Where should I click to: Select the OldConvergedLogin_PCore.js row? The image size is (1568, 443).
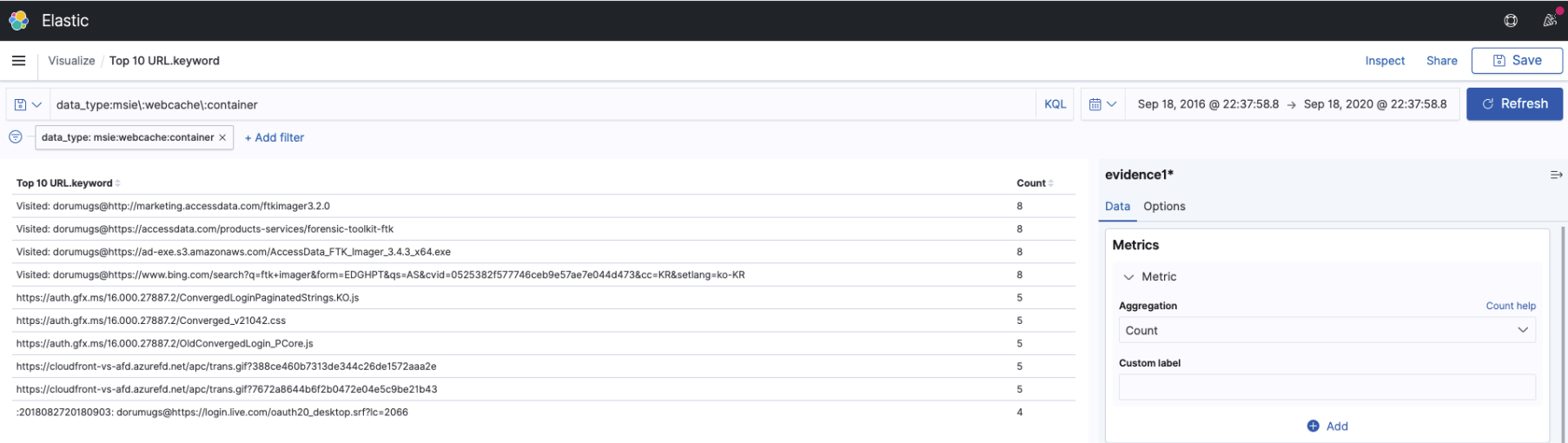(545, 343)
